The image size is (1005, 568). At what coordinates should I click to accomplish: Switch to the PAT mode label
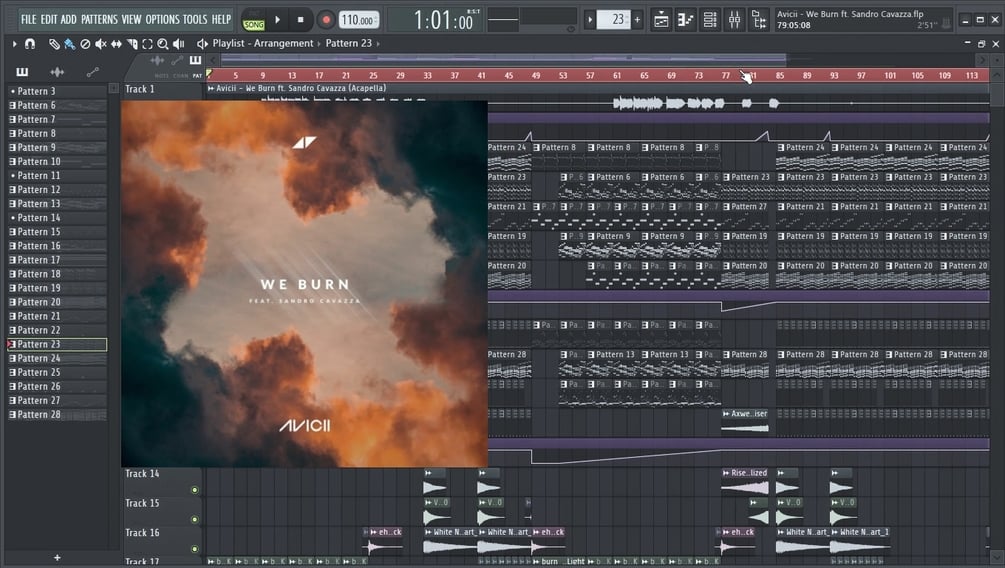(197, 76)
